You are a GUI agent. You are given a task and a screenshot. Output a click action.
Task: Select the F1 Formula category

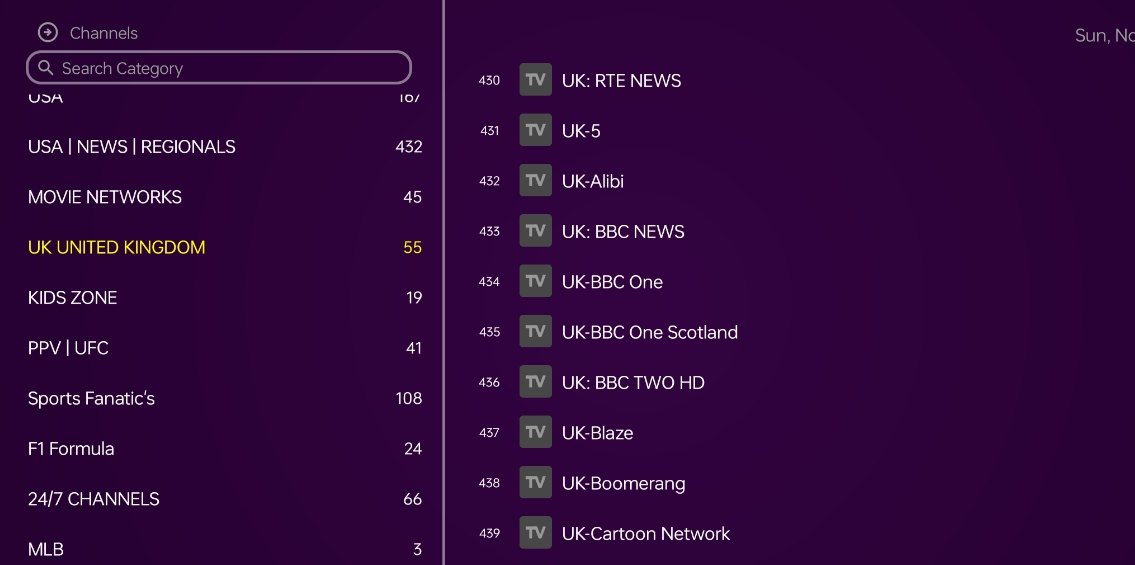[x=71, y=449]
